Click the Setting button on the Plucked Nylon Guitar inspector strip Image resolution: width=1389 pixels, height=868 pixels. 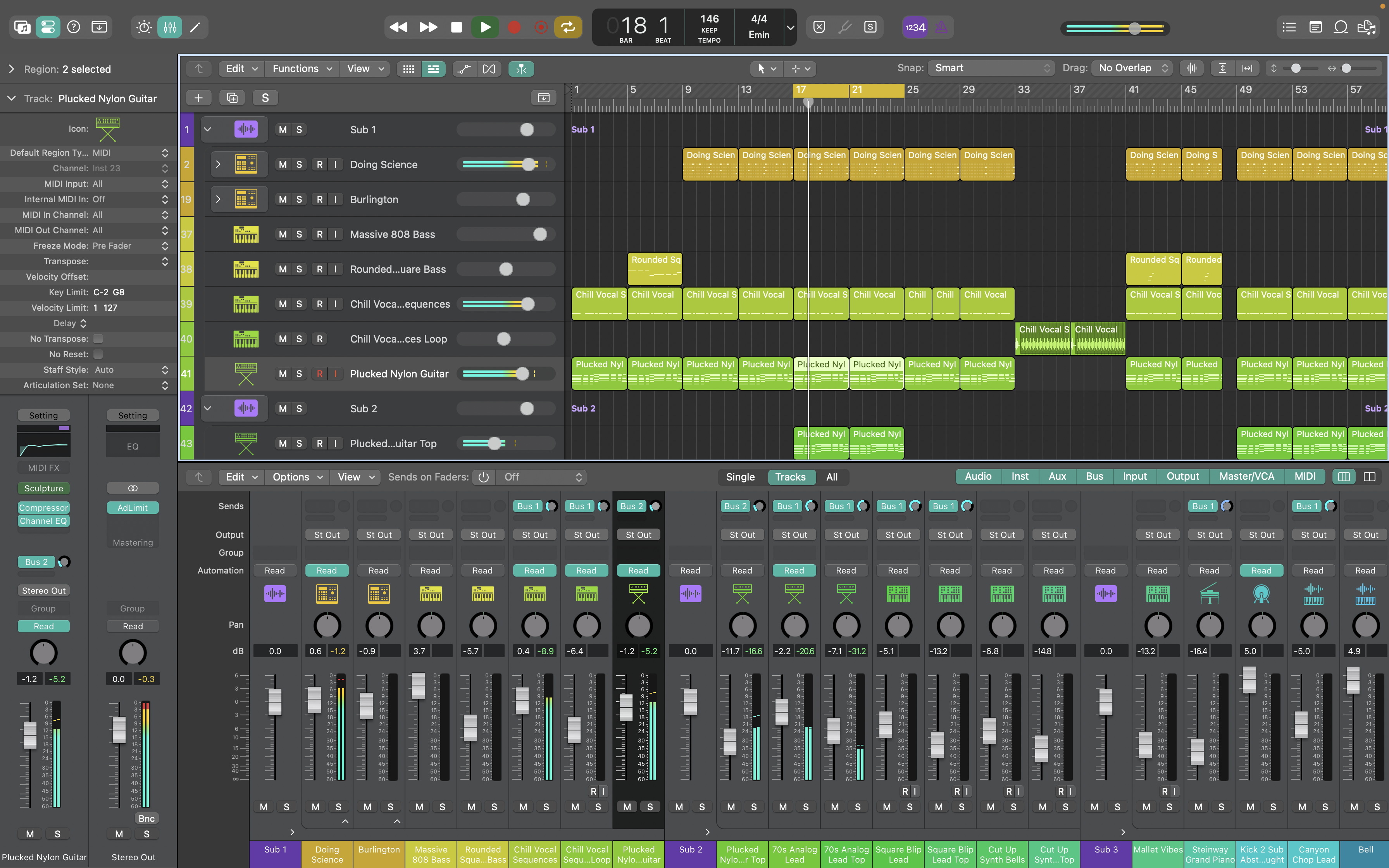click(x=44, y=415)
